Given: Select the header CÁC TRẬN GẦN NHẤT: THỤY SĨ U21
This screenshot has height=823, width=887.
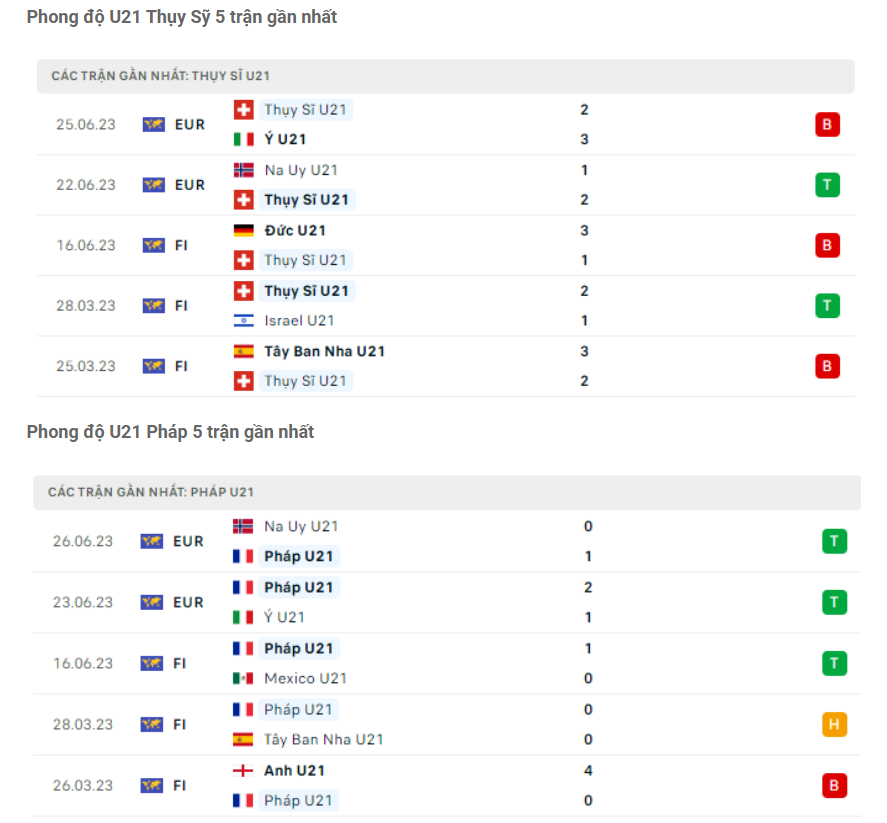Looking at the screenshot, I should tap(150, 76).
